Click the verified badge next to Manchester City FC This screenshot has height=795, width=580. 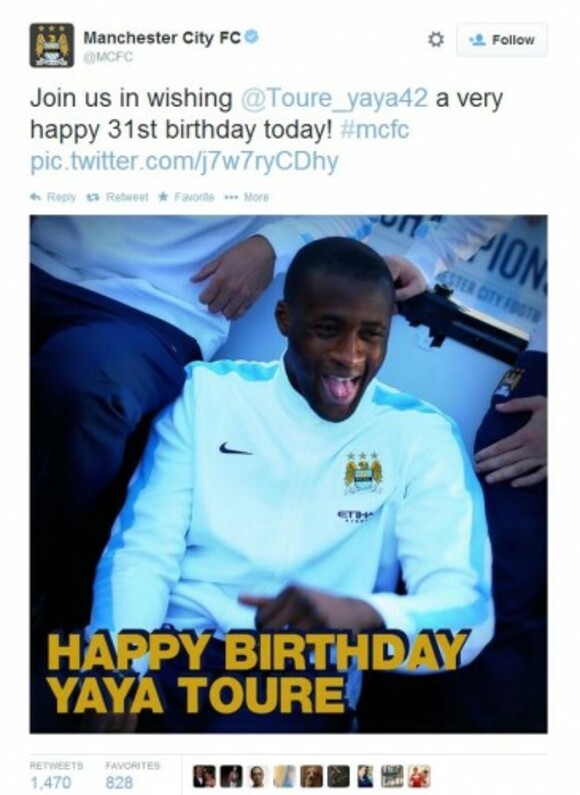click(x=252, y=37)
